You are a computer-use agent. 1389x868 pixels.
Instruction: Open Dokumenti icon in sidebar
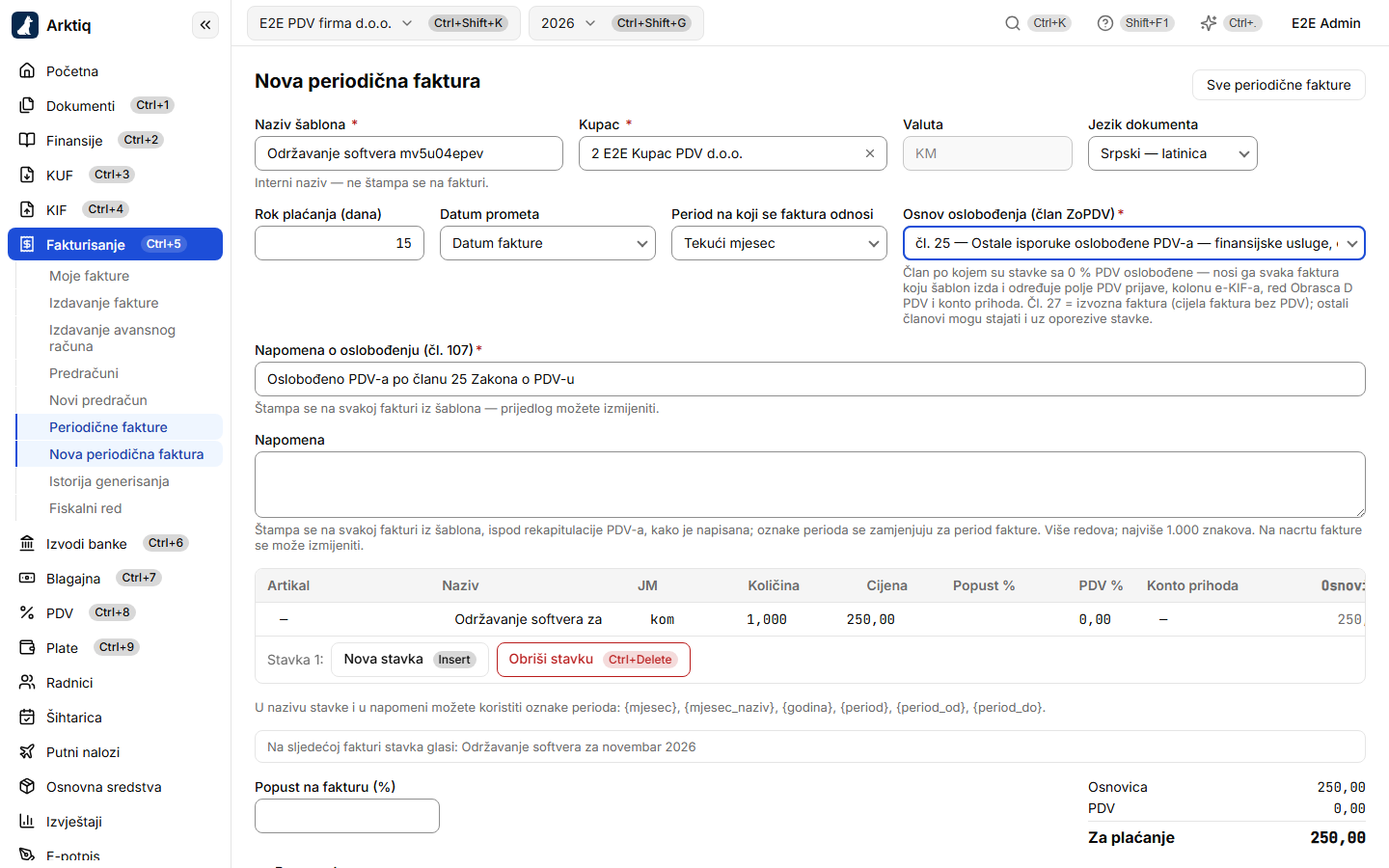27,106
